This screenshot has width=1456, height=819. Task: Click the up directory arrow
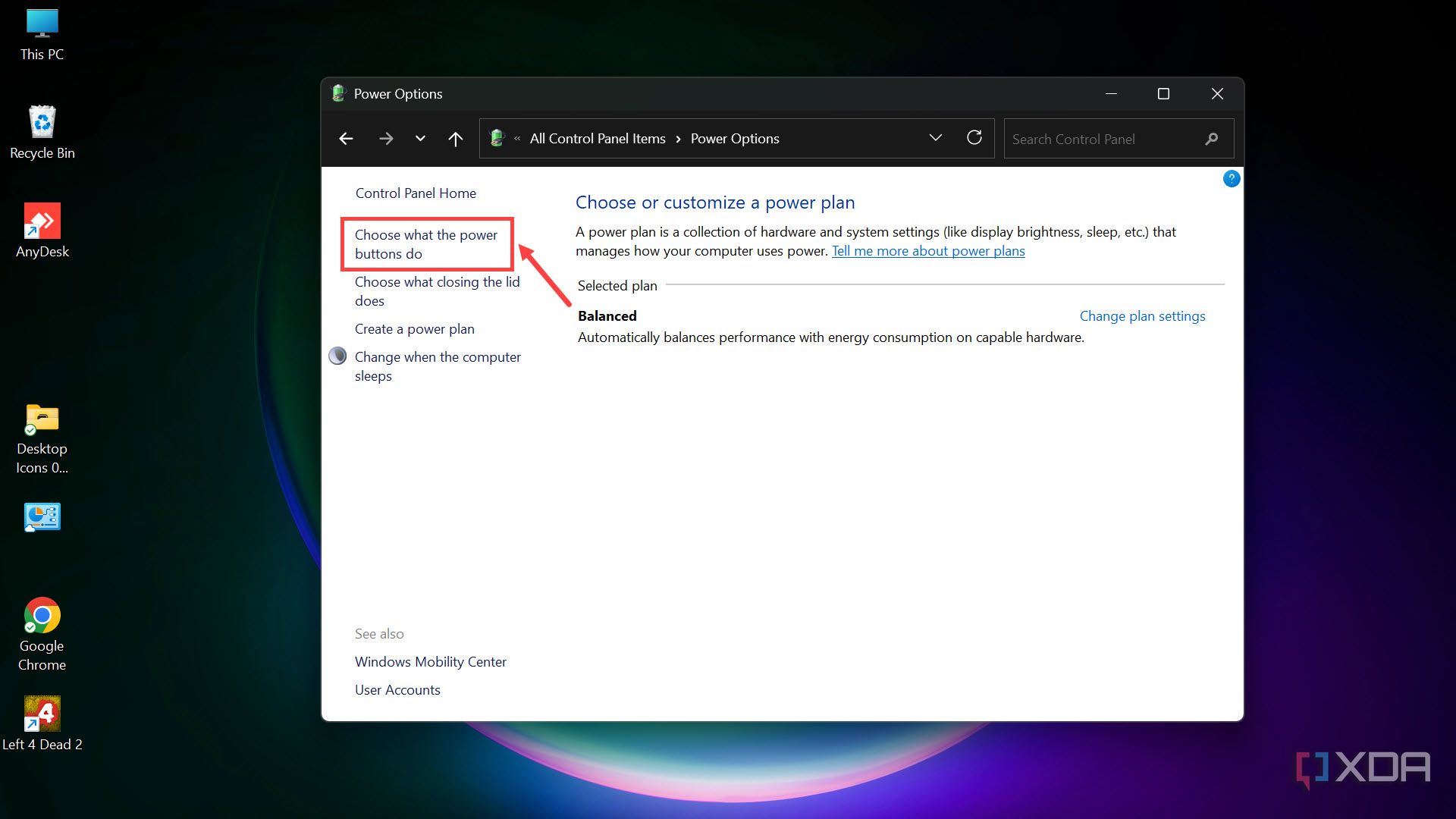pyautogui.click(x=455, y=139)
